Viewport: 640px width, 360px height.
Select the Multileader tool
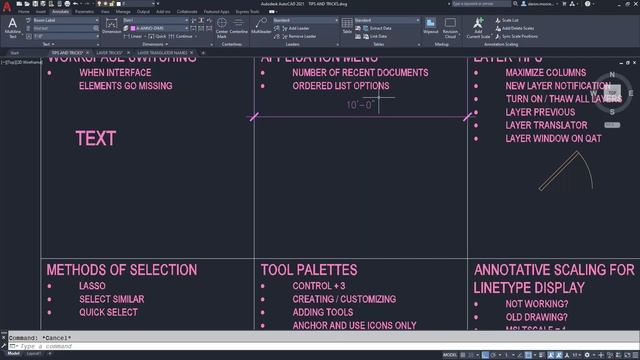(261, 26)
